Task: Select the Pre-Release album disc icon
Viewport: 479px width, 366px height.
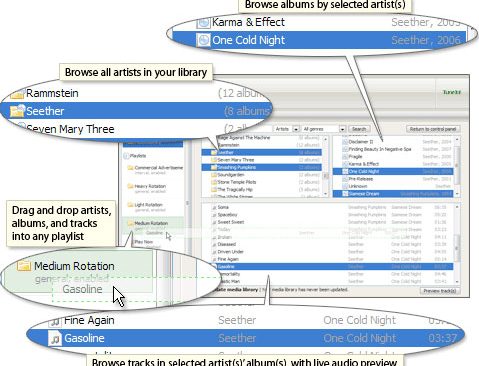Action: [345, 179]
